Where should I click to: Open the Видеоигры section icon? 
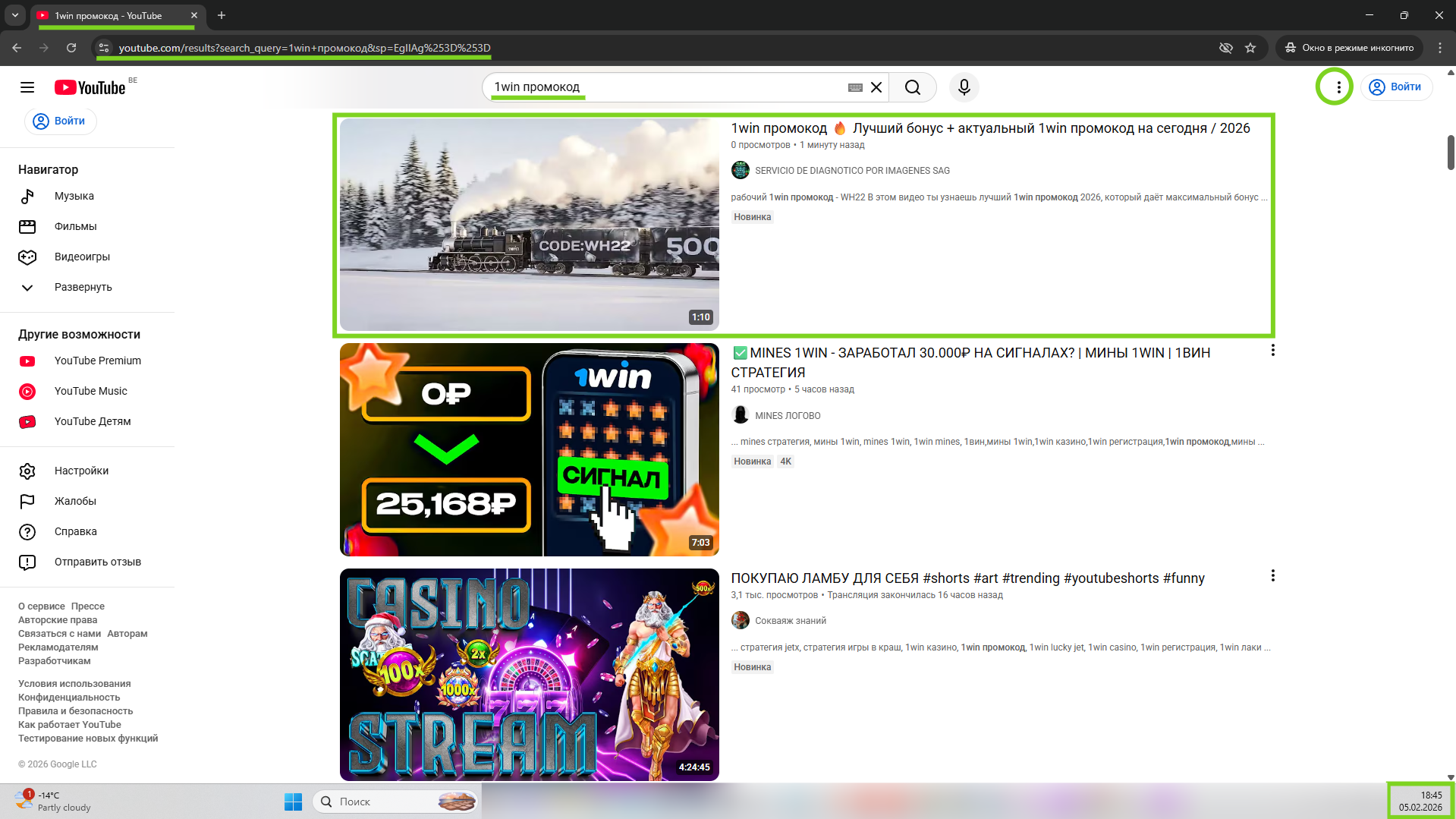tap(27, 257)
